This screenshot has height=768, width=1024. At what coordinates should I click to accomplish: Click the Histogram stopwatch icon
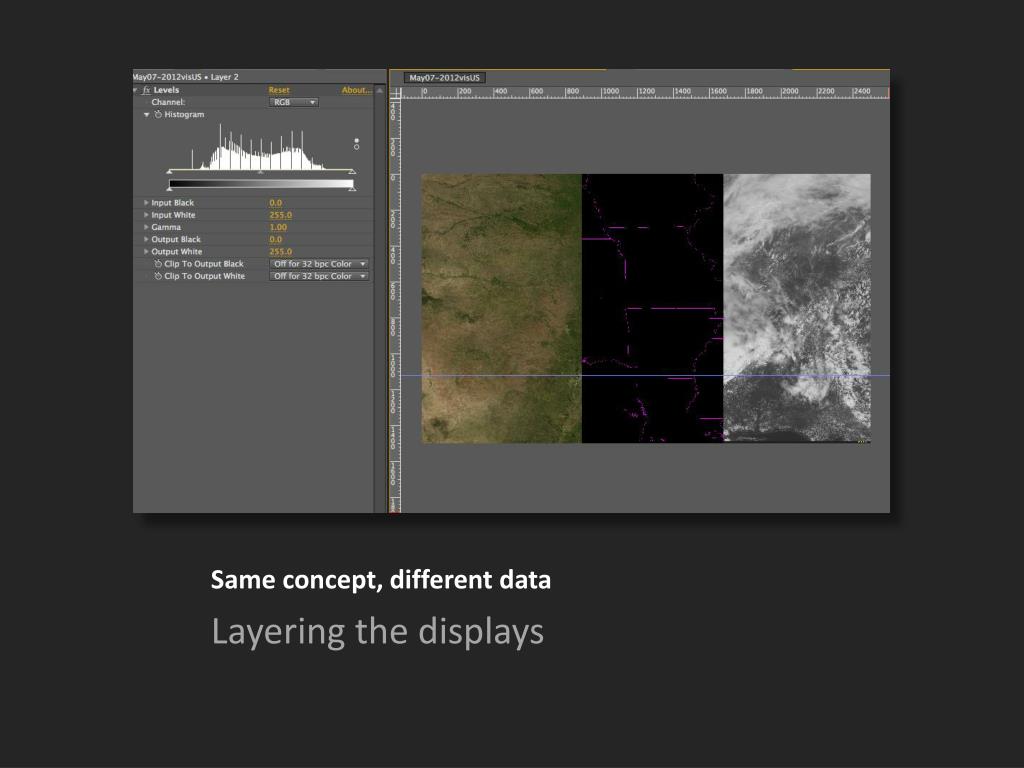click(158, 115)
